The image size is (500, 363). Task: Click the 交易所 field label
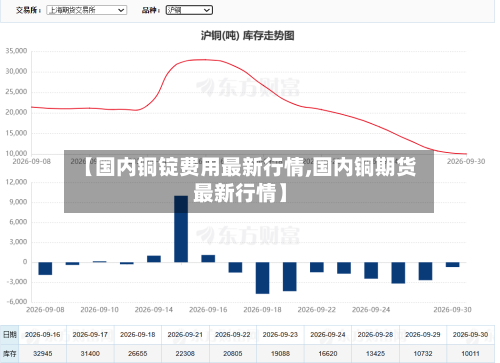click(x=28, y=10)
